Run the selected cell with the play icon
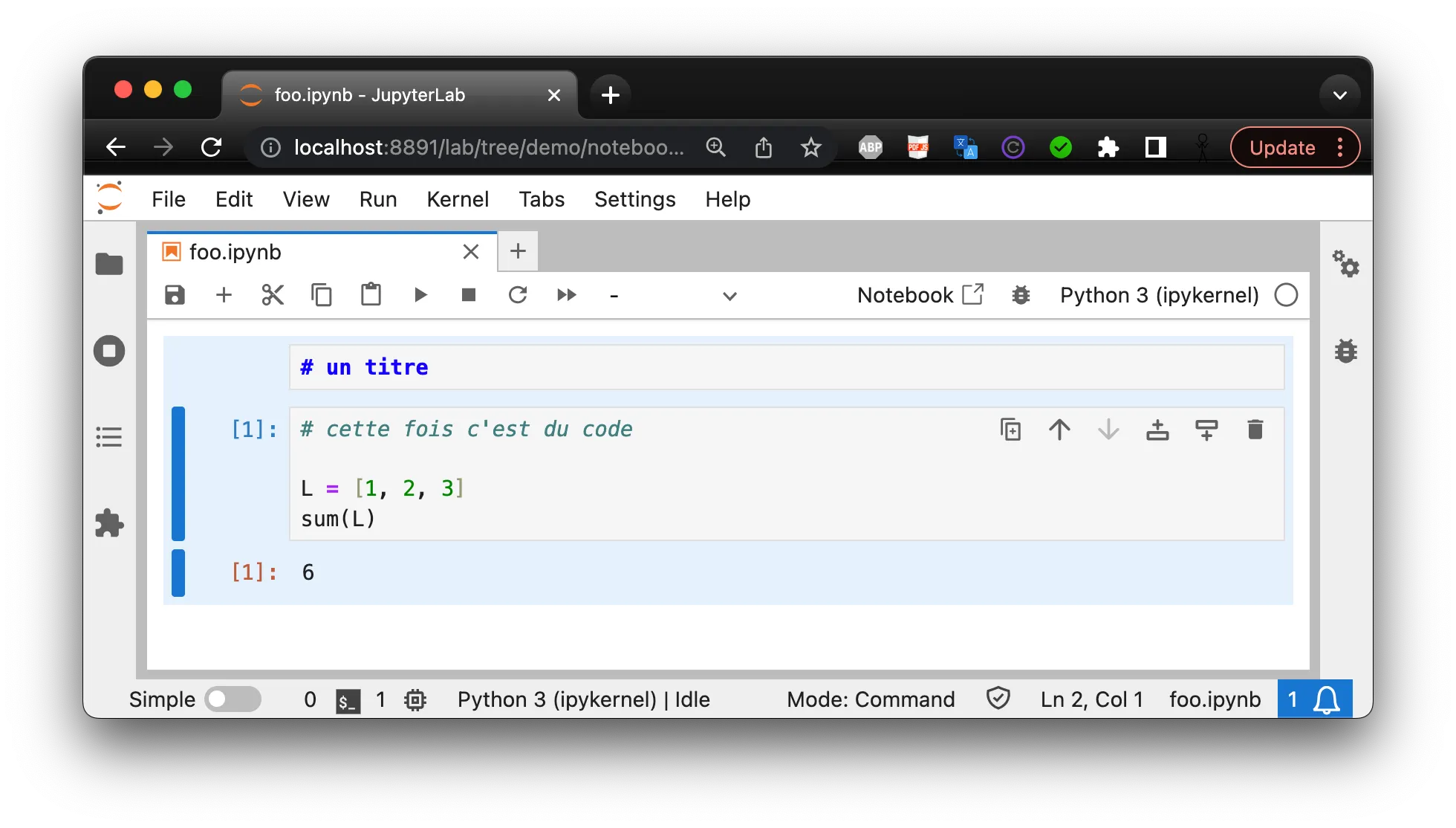The height and width of the screenshot is (828, 1456). pos(420,295)
